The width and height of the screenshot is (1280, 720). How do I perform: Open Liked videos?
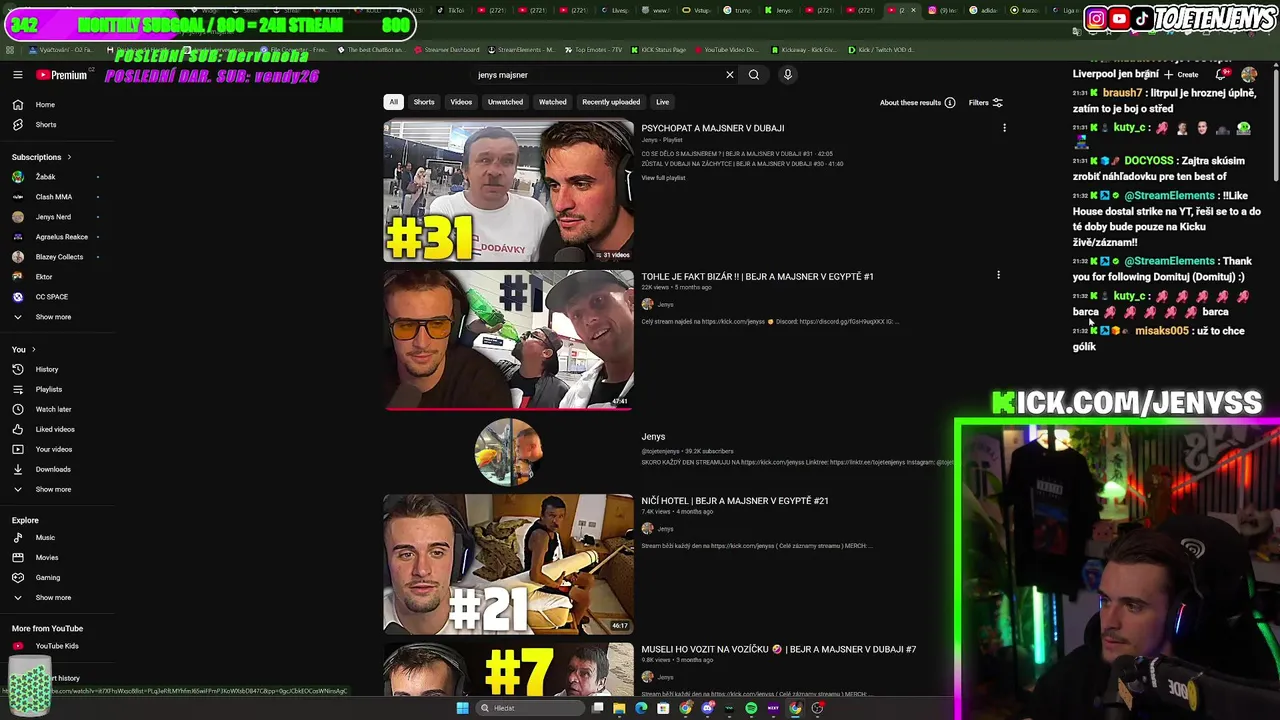[55, 430]
